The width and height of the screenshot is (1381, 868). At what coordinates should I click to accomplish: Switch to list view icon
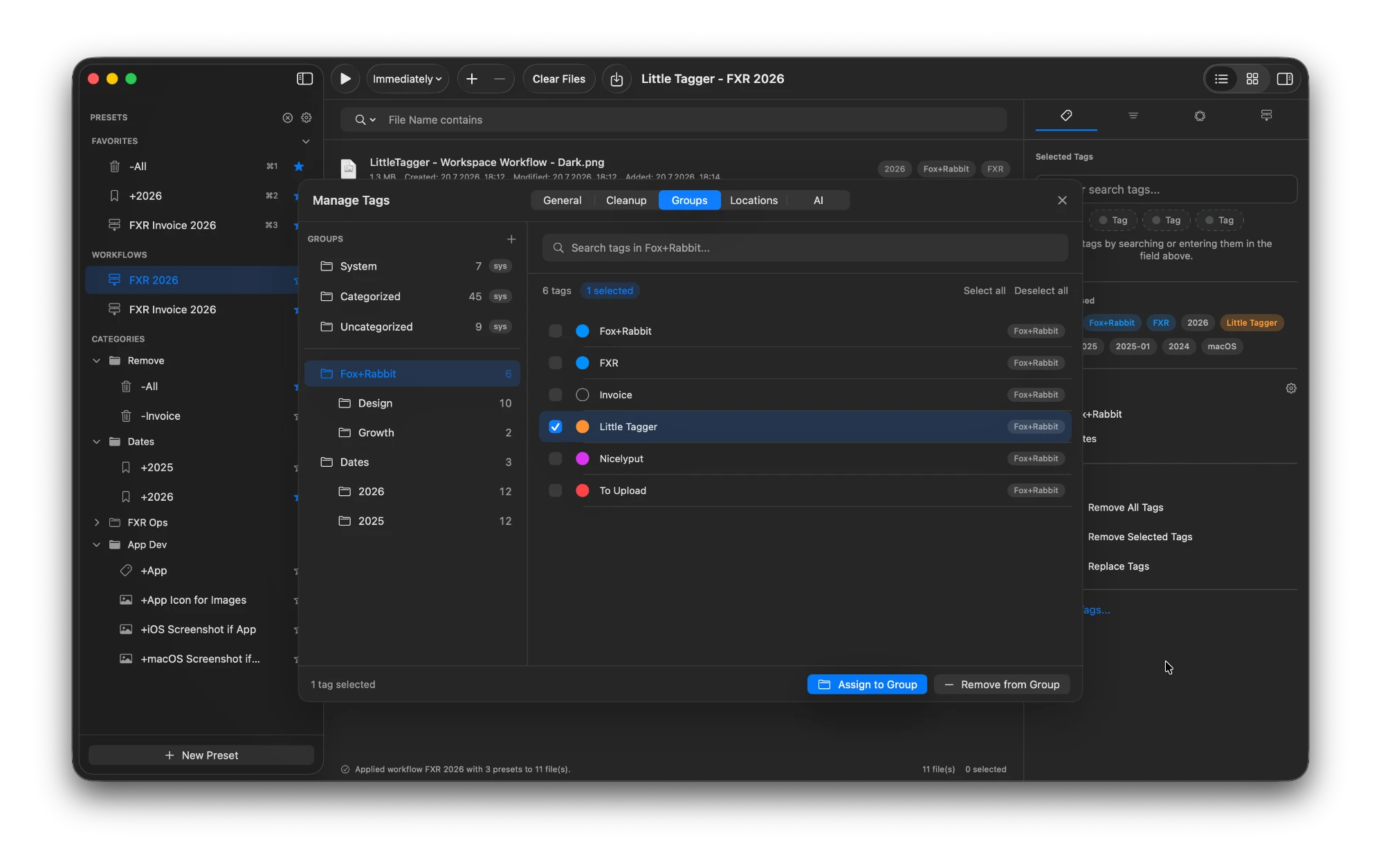point(1221,79)
